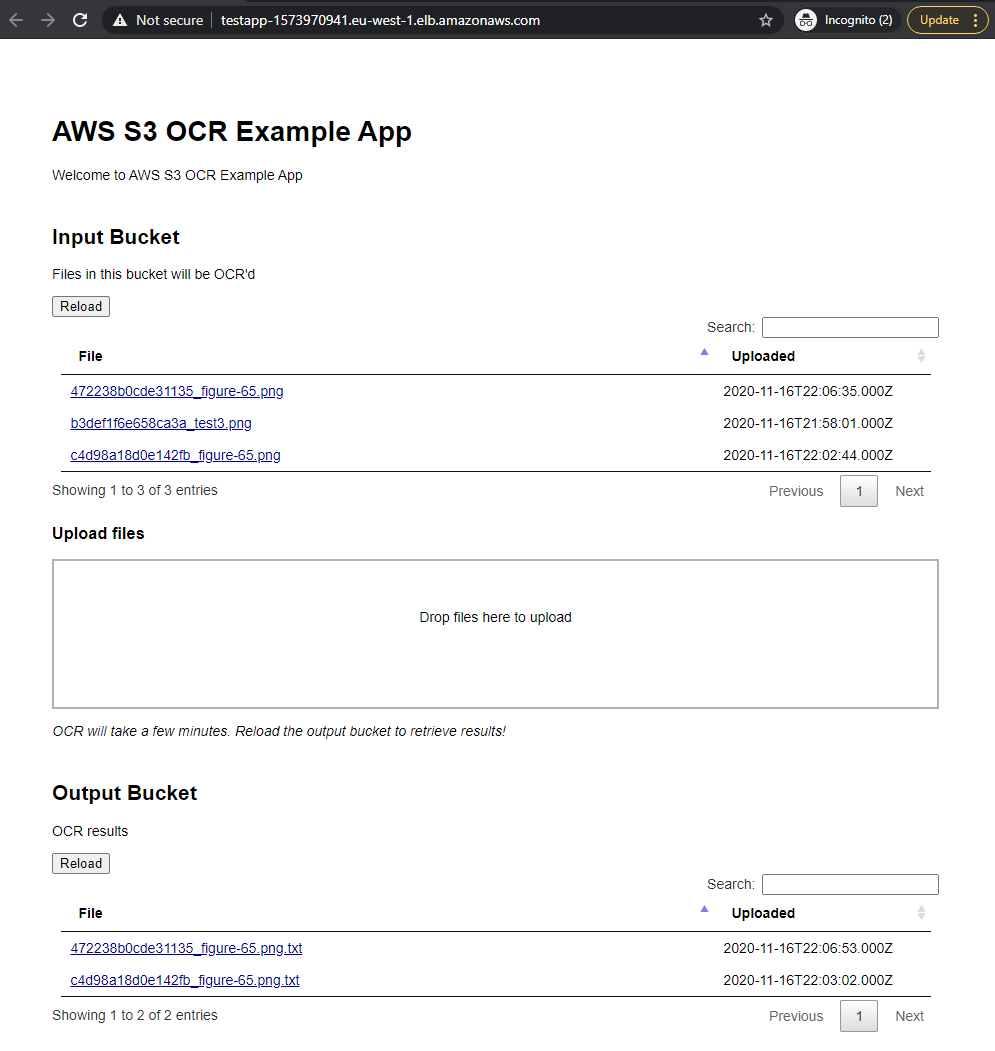Click the Drop files here upload zone
Viewport: 995px width, 1051px height.
tap(495, 633)
